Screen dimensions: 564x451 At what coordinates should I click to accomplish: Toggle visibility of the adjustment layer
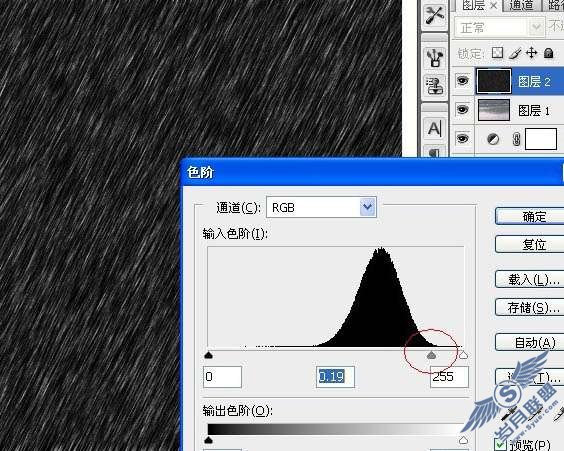pyautogui.click(x=462, y=138)
